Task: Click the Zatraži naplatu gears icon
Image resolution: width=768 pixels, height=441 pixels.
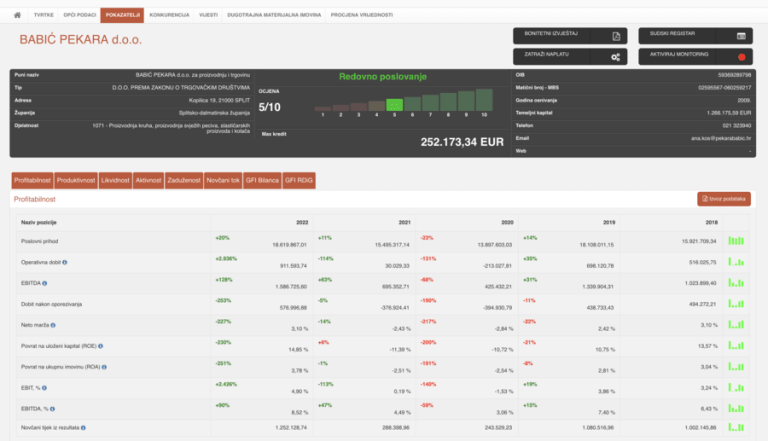Action: click(x=616, y=57)
